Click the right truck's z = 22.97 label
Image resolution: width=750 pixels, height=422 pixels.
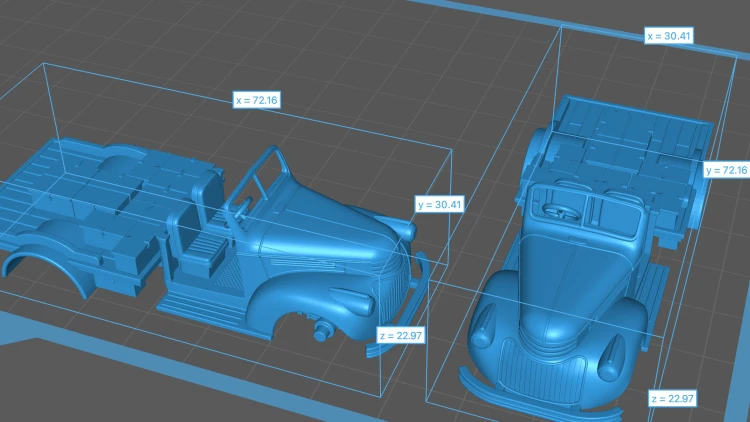click(673, 398)
